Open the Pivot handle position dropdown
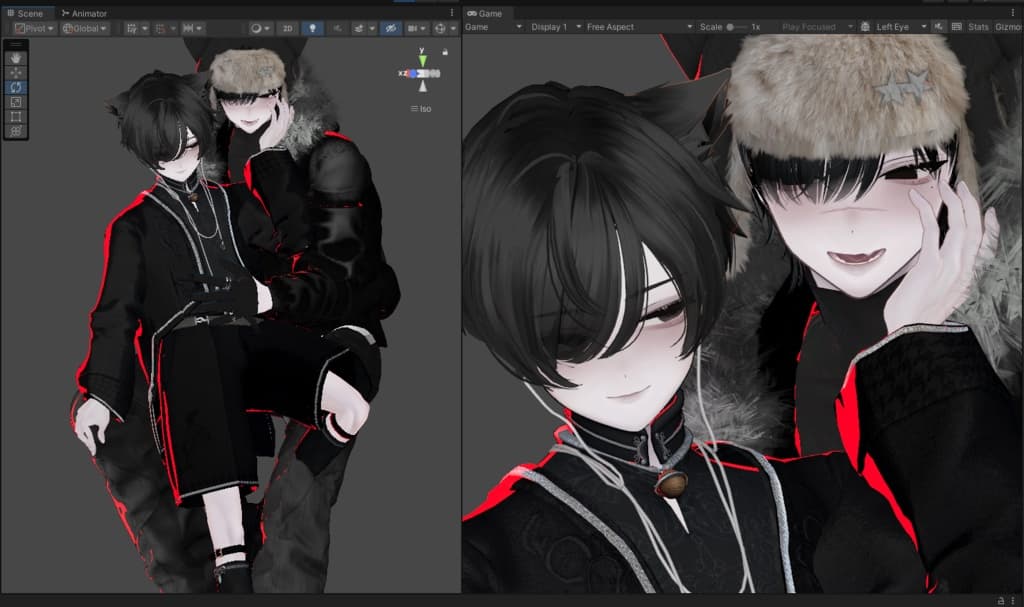 coord(34,28)
